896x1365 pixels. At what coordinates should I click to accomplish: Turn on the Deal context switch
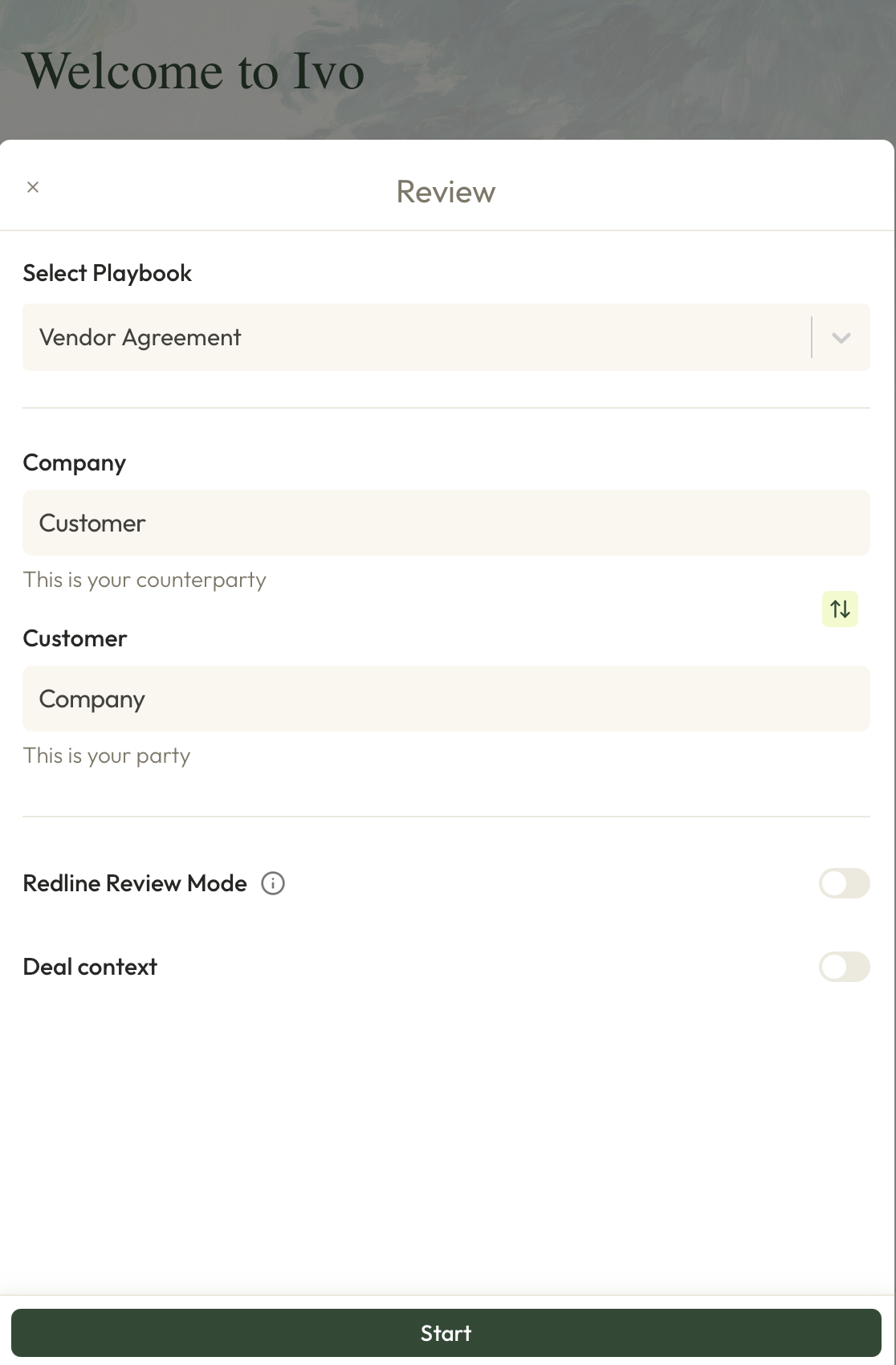pyautogui.click(x=844, y=967)
